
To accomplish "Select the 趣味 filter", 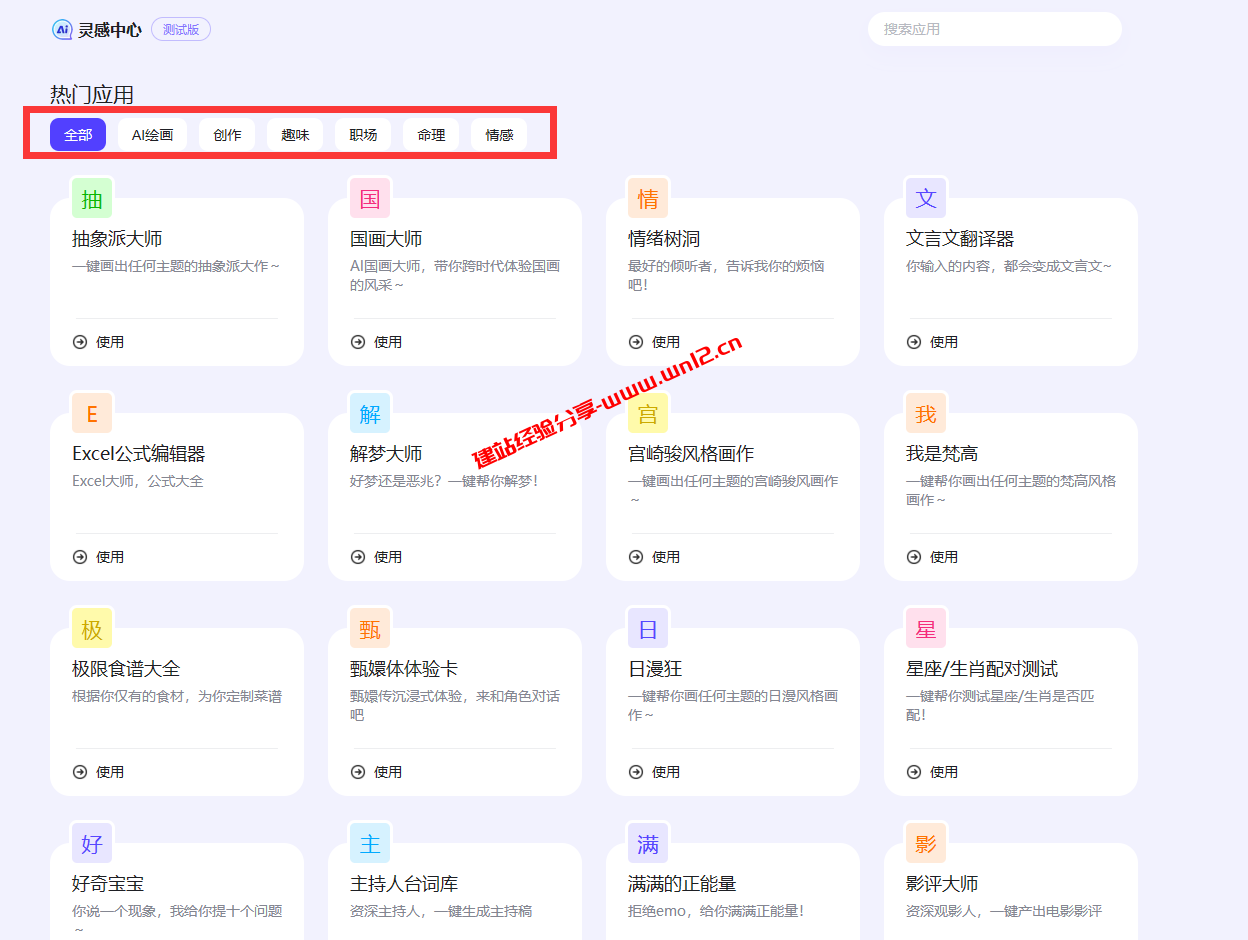I will [x=294, y=134].
